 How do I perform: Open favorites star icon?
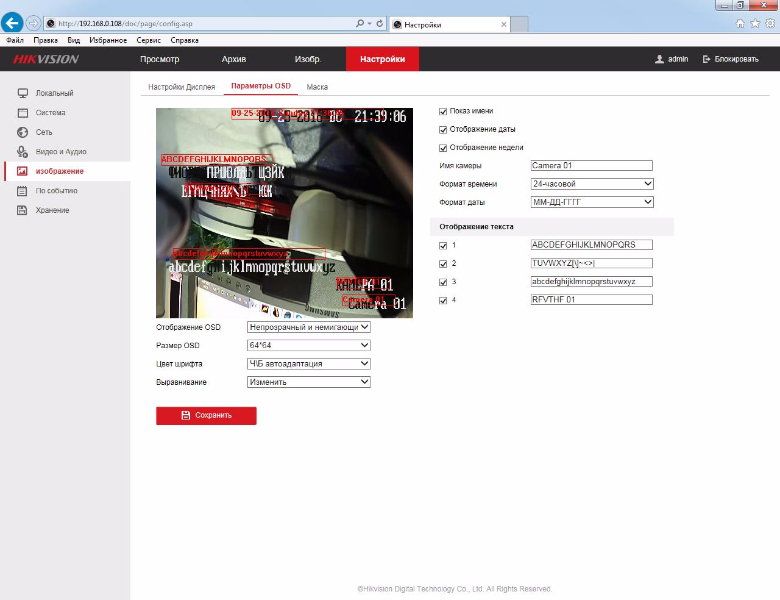755,23
